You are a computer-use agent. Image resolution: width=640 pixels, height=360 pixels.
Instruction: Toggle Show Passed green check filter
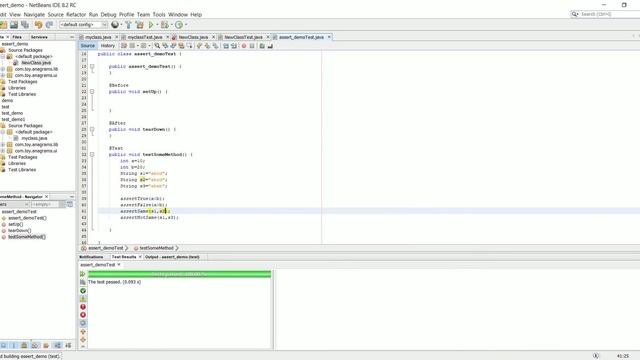point(83,291)
